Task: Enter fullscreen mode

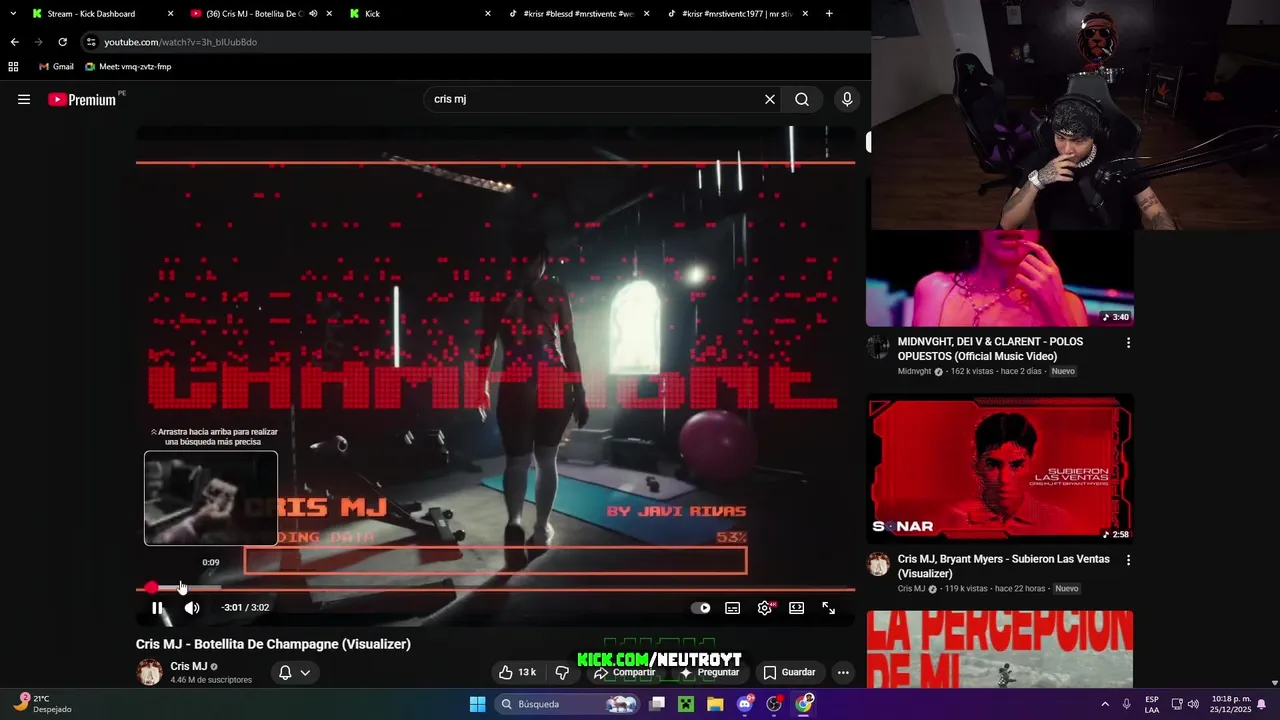Action: 829,608
